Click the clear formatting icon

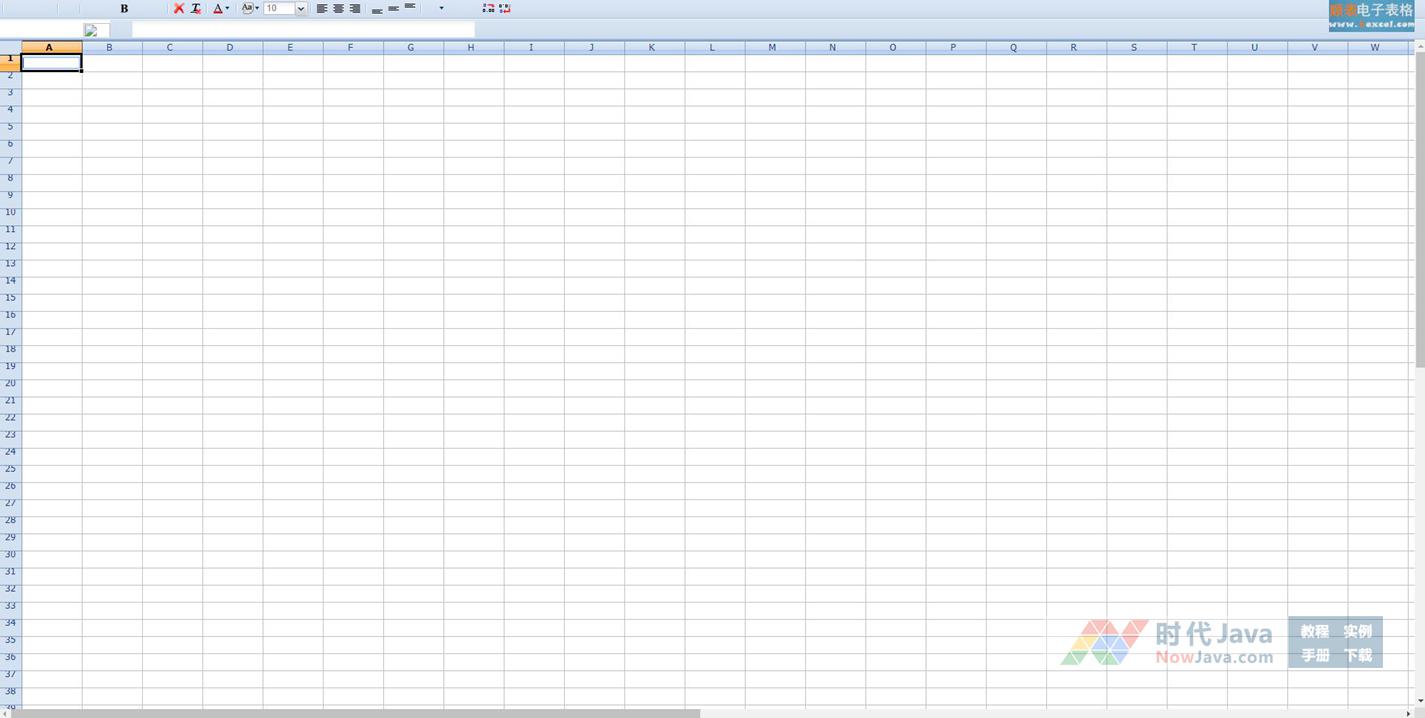click(x=196, y=9)
